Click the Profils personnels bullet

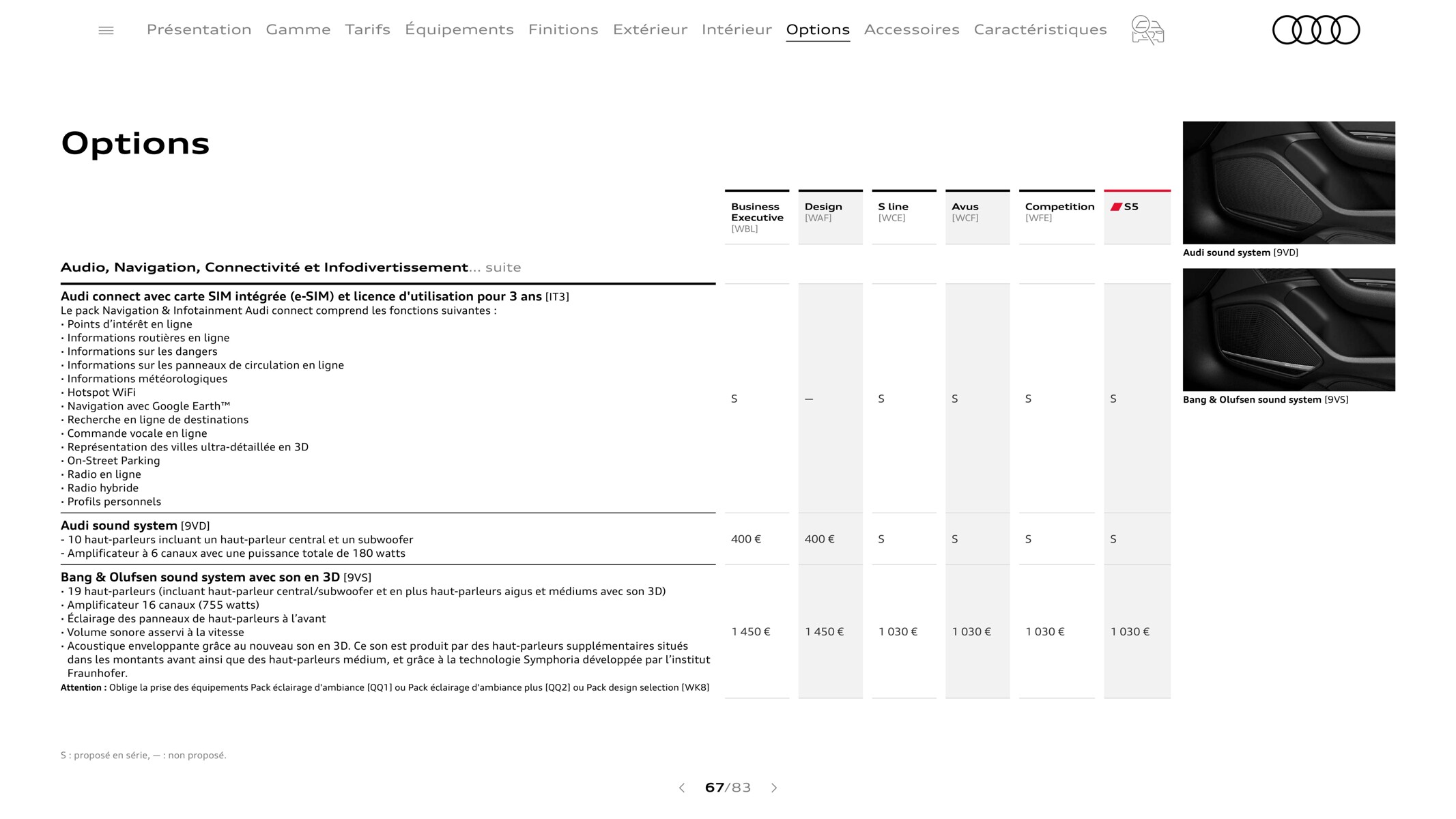(111, 502)
